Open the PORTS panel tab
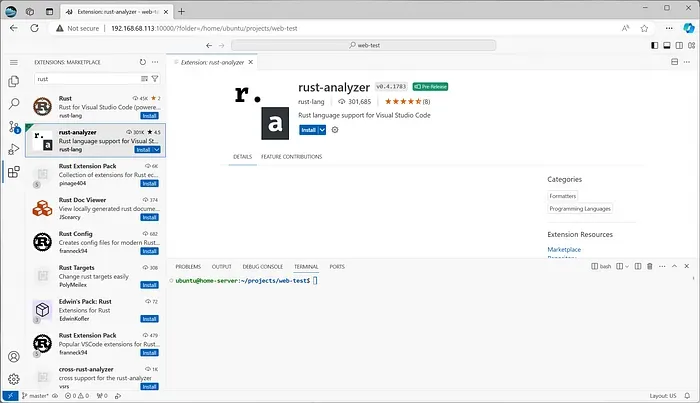 337,266
